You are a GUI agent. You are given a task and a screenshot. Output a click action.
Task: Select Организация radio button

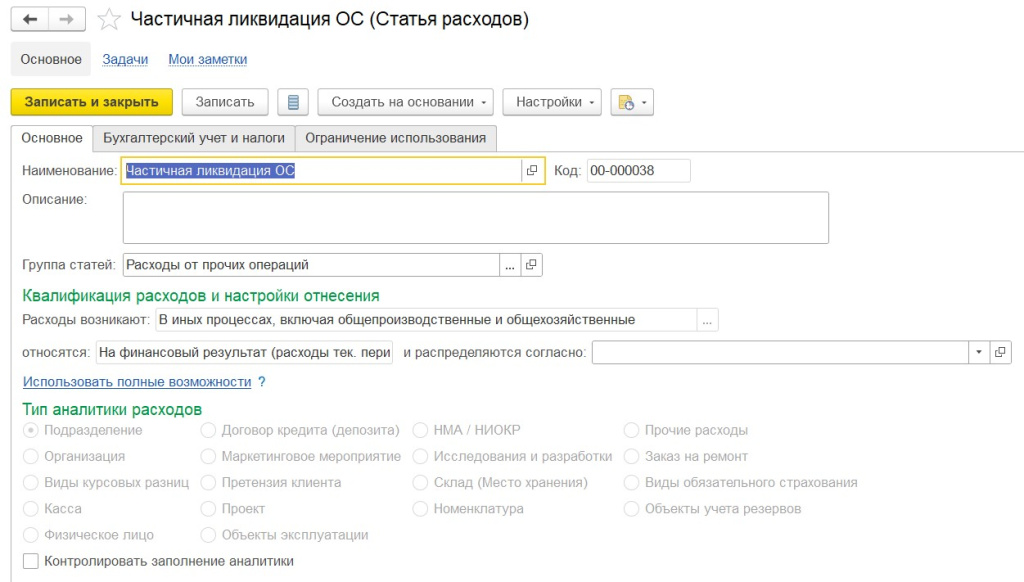point(31,457)
